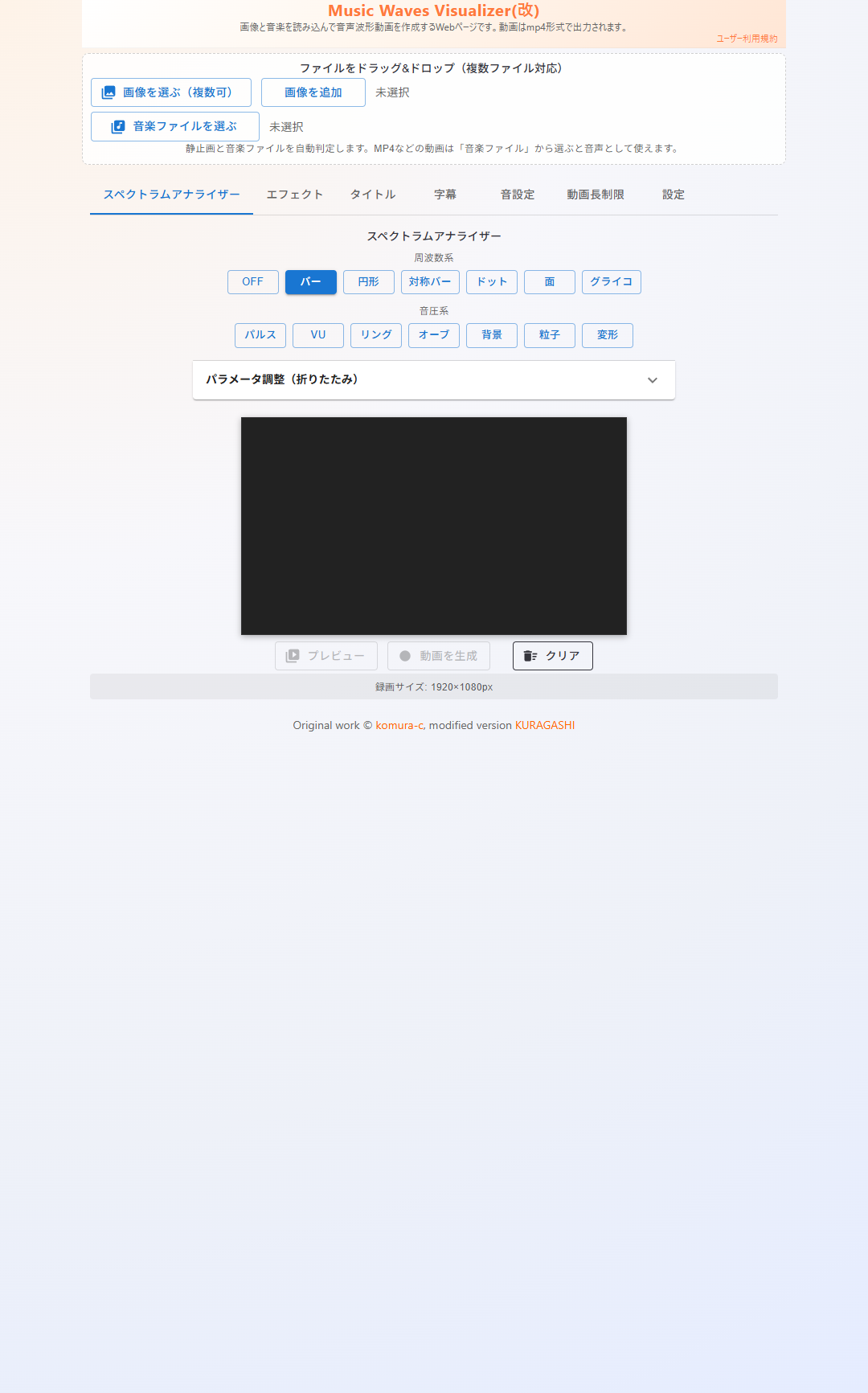Enable the VU sound pressure meter
Image resolution: width=868 pixels, height=1393 pixels.
point(317,335)
